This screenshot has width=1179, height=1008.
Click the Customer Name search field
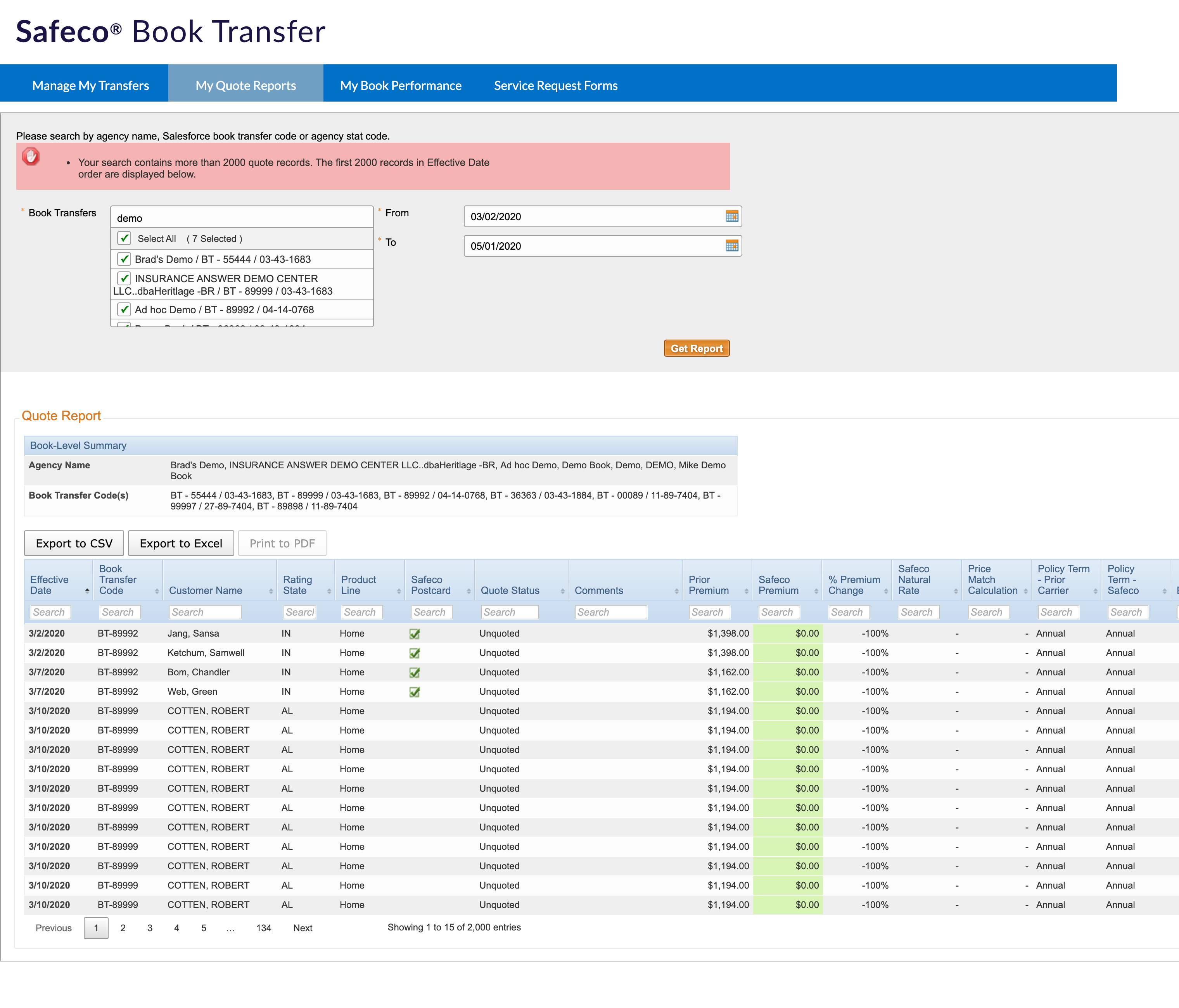[x=205, y=612]
